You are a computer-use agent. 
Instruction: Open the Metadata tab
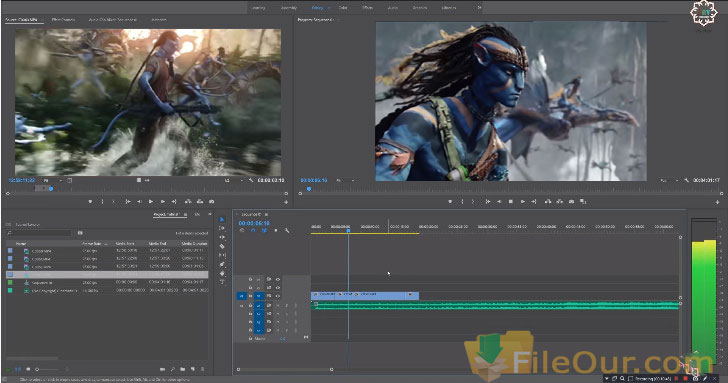(x=159, y=20)
